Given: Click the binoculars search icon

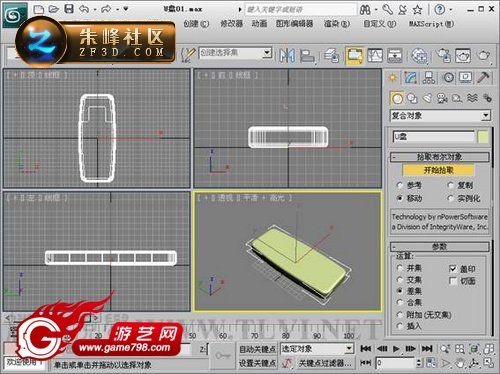Looking at the screenshot, I should tap(365, 10).
